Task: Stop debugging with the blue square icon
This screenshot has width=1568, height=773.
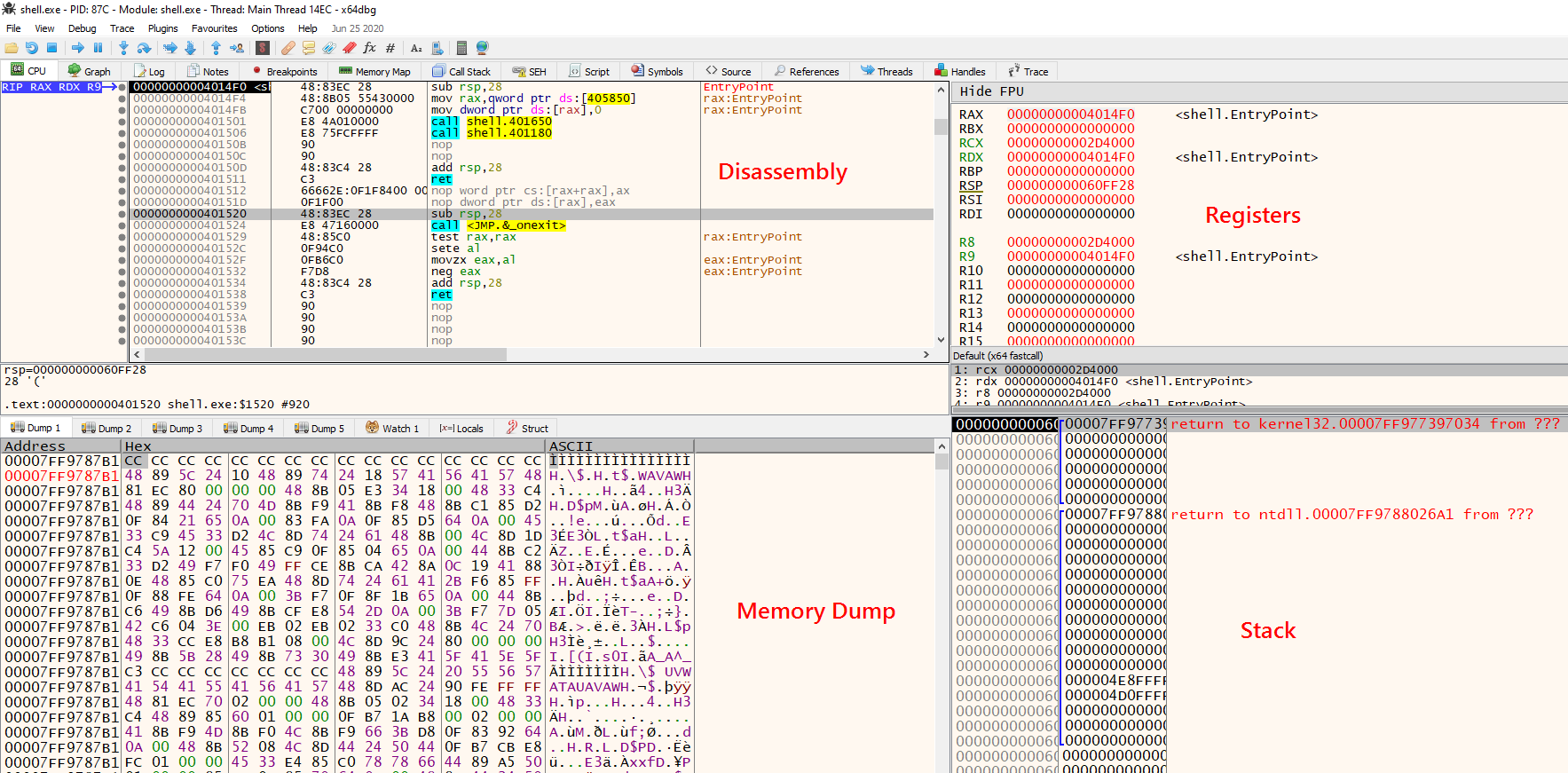Action: (x=51, y=48)
